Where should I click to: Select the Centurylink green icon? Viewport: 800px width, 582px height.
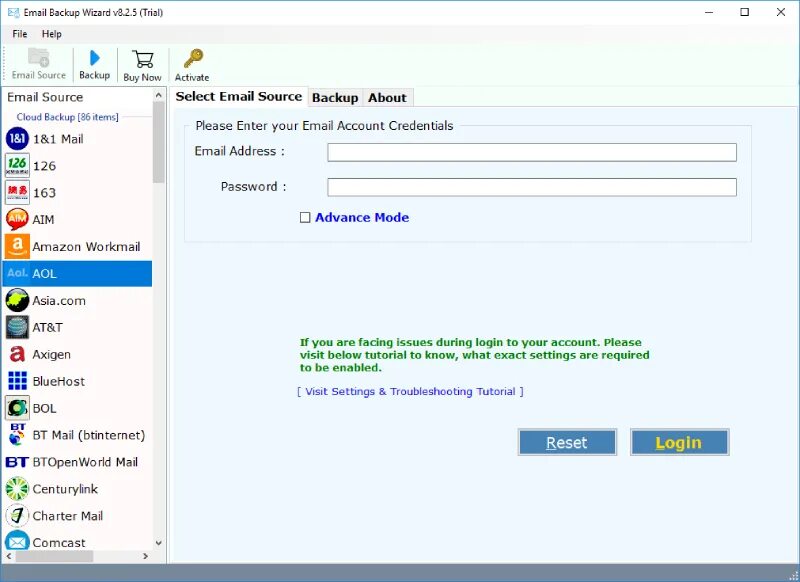point(17,489)
